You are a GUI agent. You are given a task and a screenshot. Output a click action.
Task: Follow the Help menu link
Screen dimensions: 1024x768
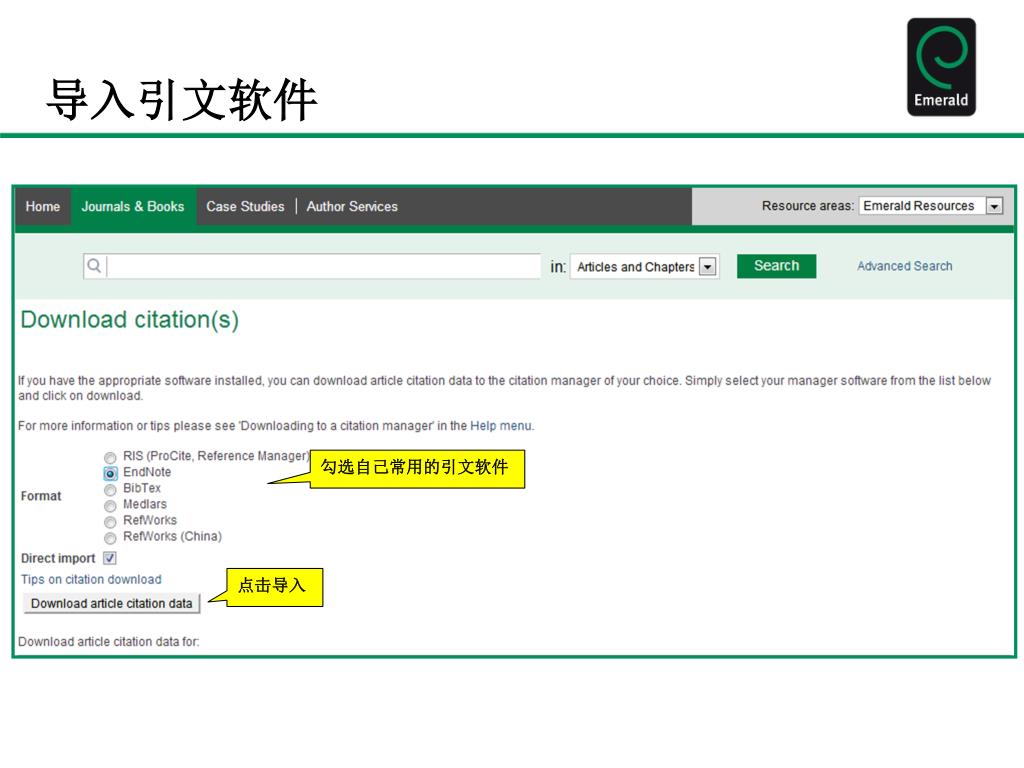(501, 426)
